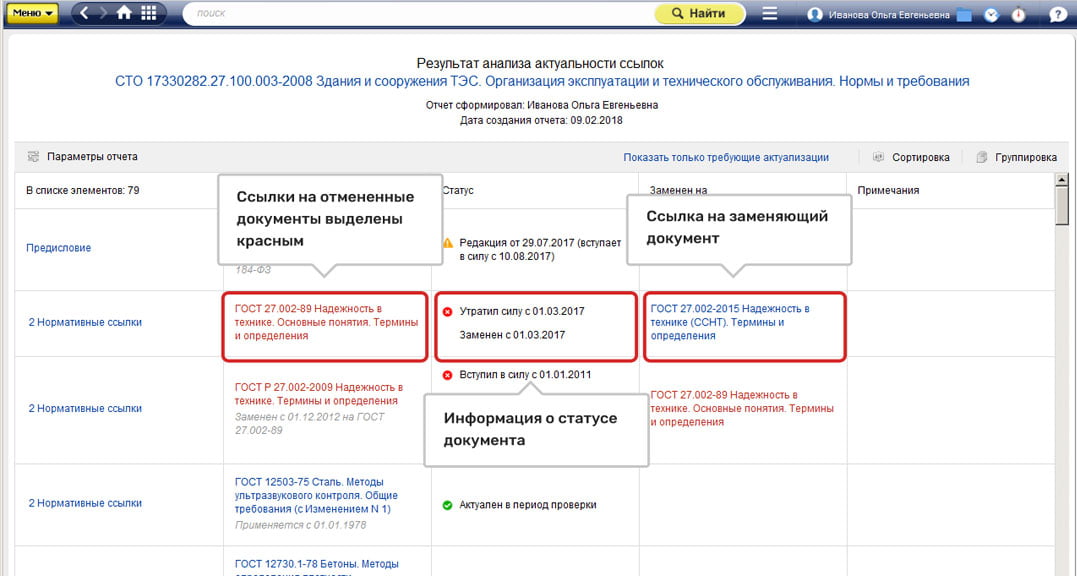Open the Группировка menu
The height and width of the screenshot is (576, 1077).
(x=1017, y=157)
